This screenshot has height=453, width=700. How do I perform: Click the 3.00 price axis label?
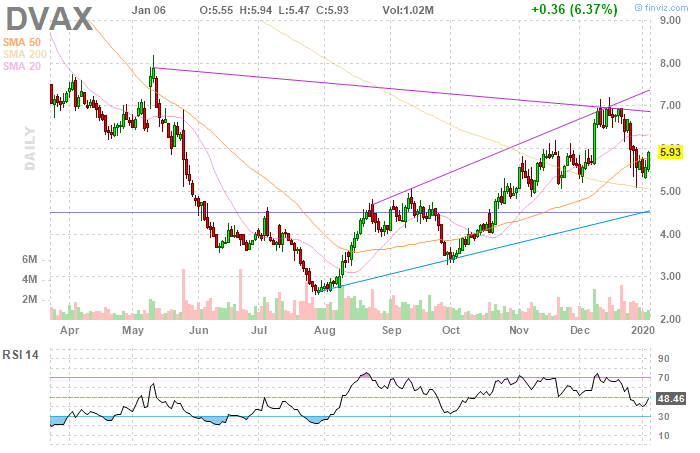(x=671, y=277)
